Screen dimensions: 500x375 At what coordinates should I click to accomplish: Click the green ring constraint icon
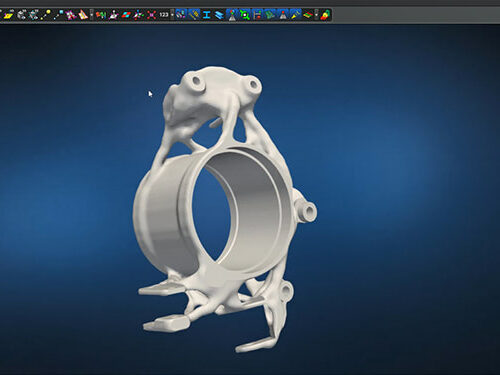point(245,15)
